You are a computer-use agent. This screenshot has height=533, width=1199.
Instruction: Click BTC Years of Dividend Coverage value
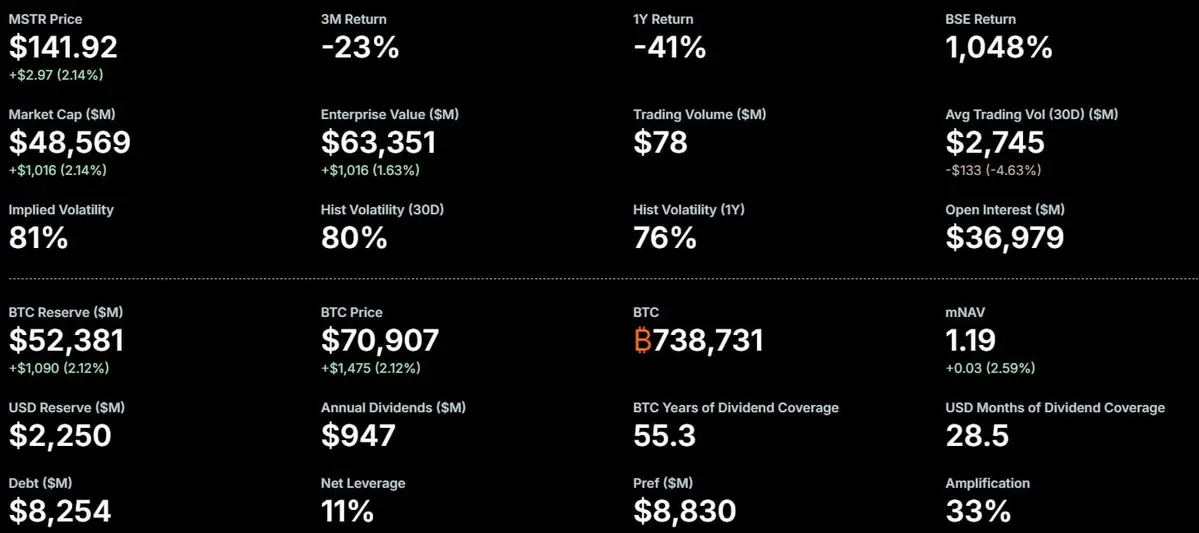(x=664, y=436)
